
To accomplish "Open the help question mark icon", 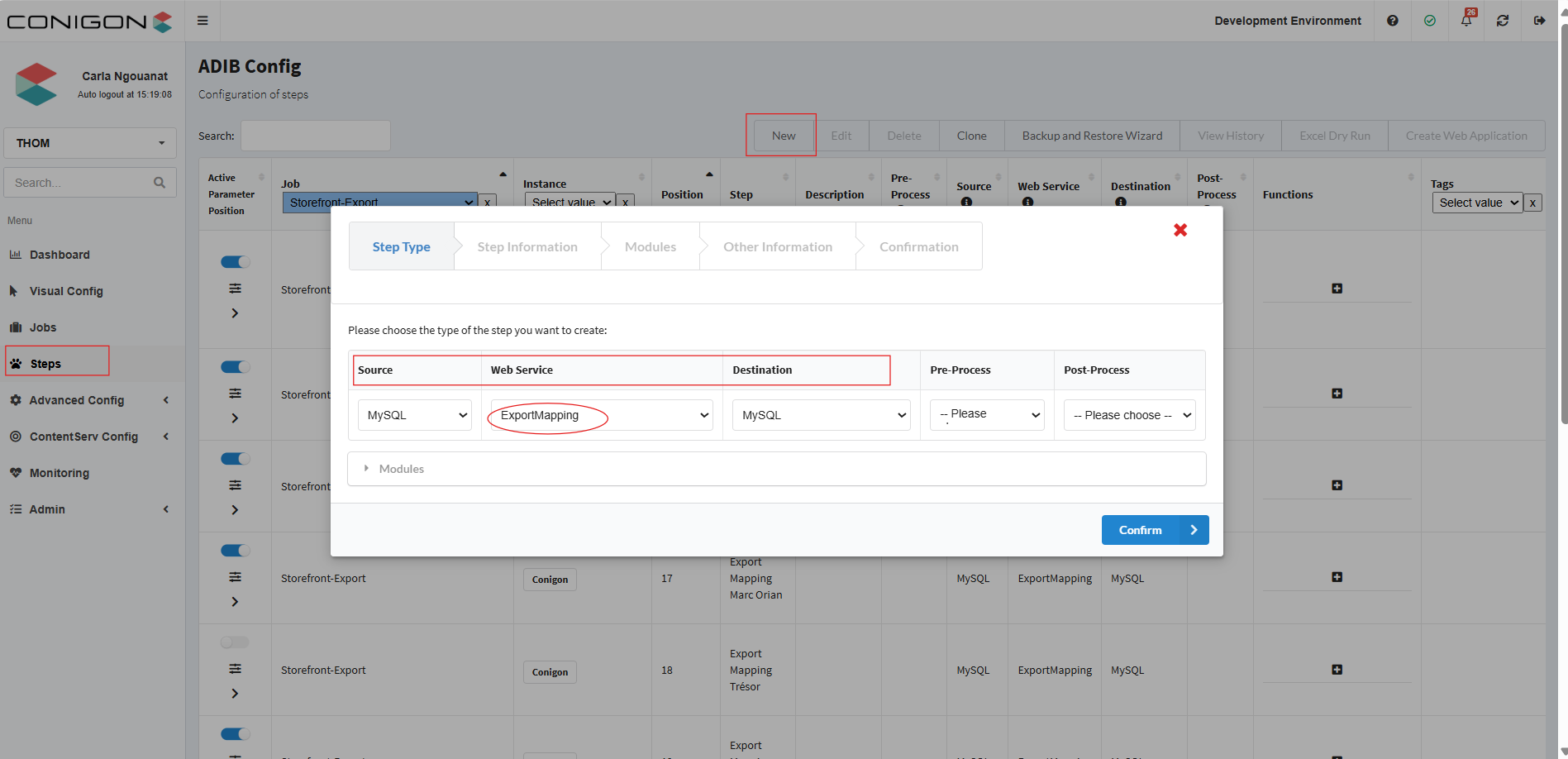I will [x=1393, y=21].
